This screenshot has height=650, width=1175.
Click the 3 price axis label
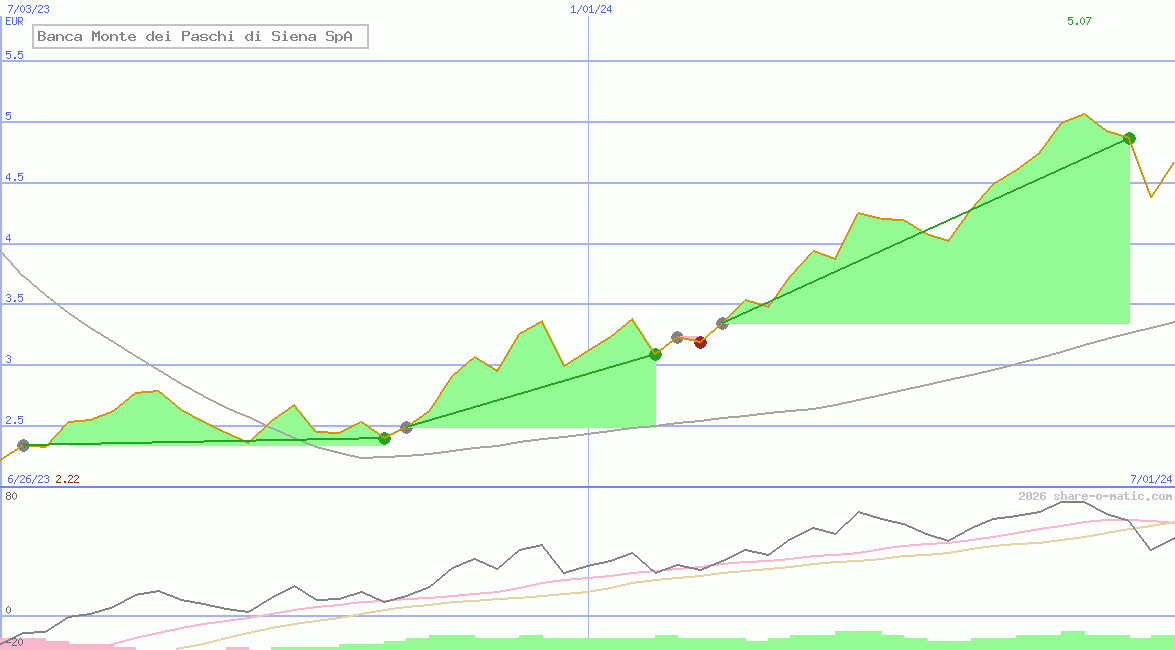[9, 359]
